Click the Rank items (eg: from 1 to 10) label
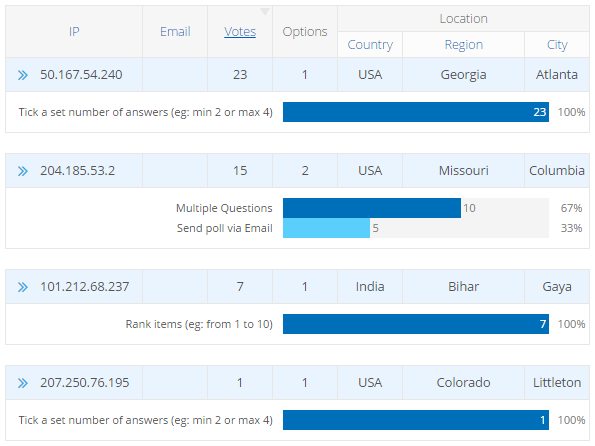This screenshot has height=446, width=595. pos(199,324)
